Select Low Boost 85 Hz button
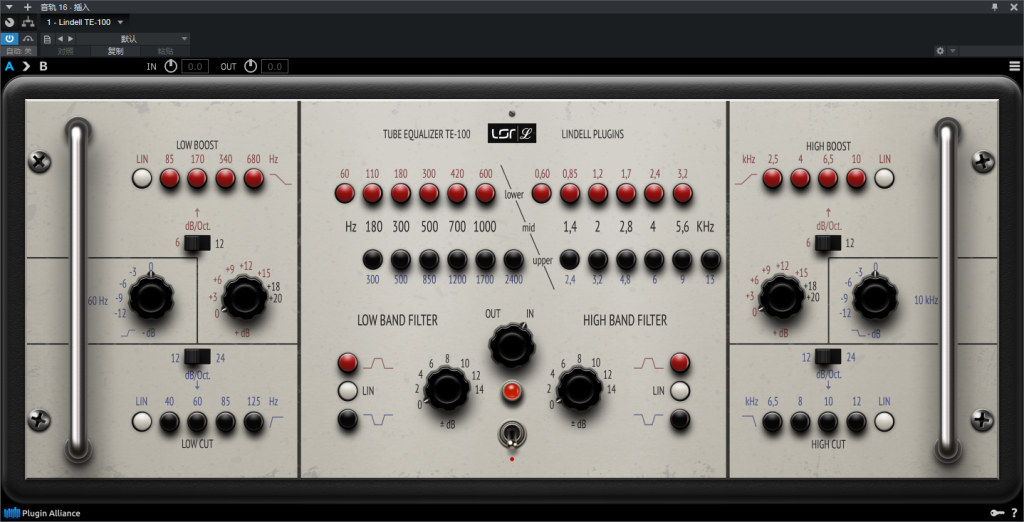The height and width of the screenshot is (522, 1024). (170, 178)
